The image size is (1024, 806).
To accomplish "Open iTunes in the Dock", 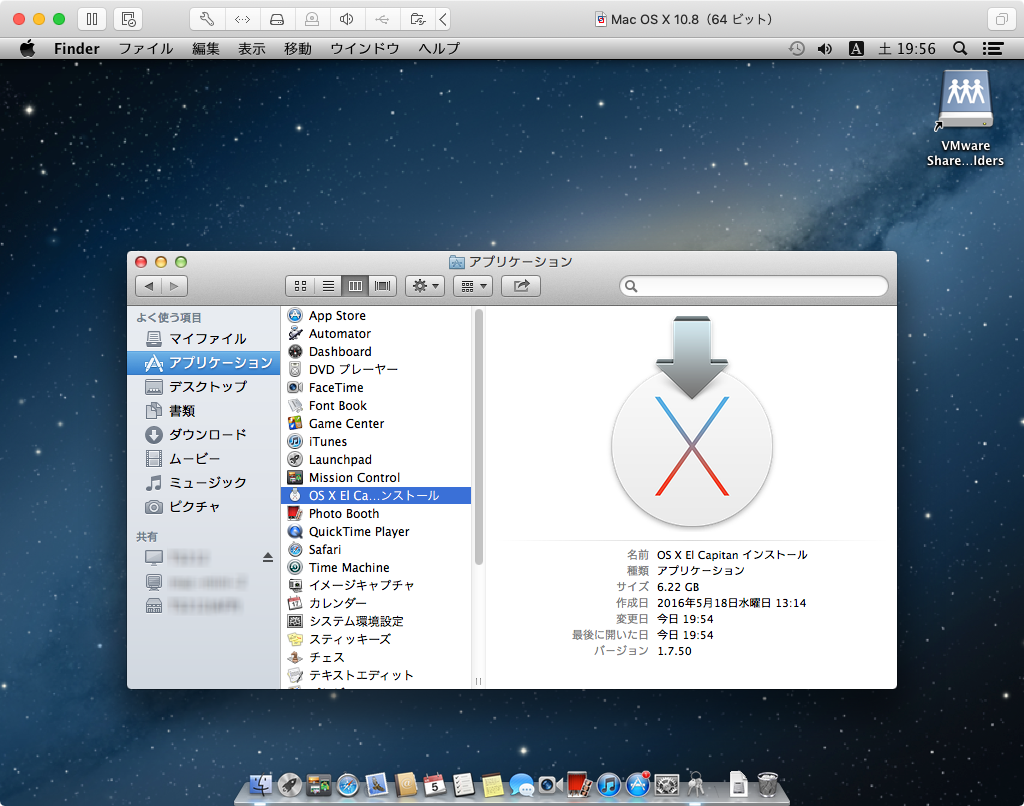I will pyautogui.click(x=609, y=785).
